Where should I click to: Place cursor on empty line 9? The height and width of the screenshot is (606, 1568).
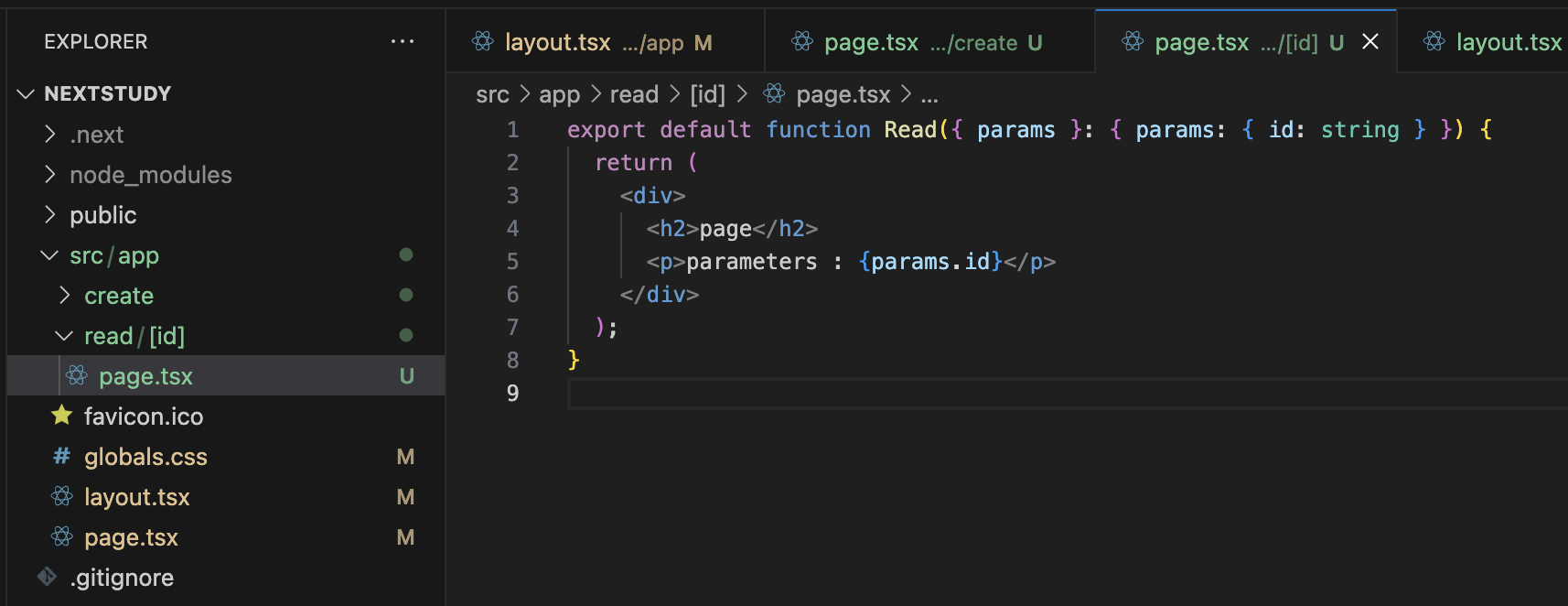tap(1067, 394)
